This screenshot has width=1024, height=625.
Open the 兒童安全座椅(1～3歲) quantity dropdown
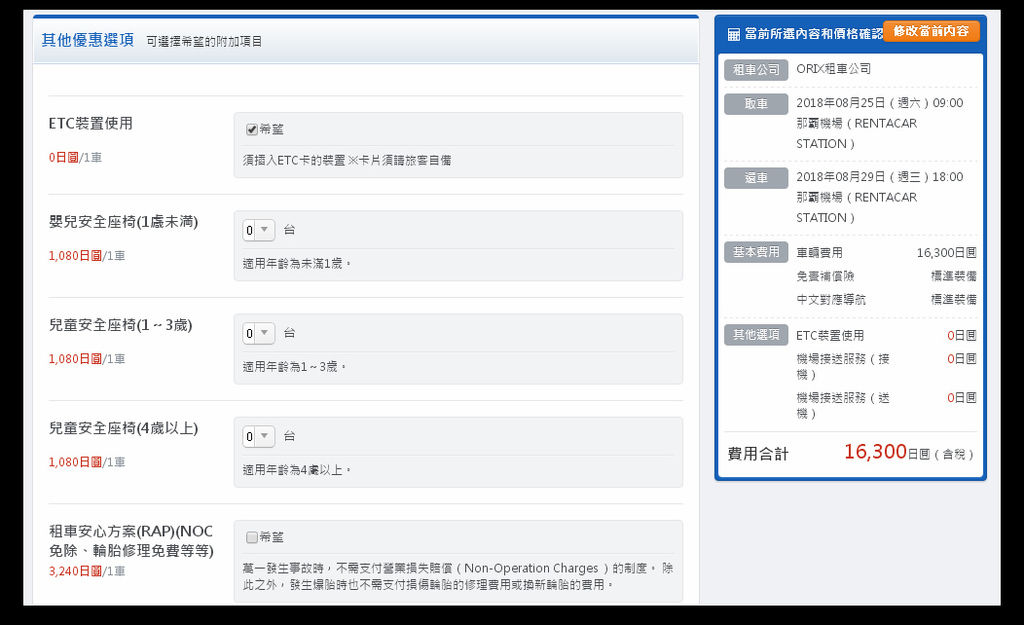click(259, 333)
